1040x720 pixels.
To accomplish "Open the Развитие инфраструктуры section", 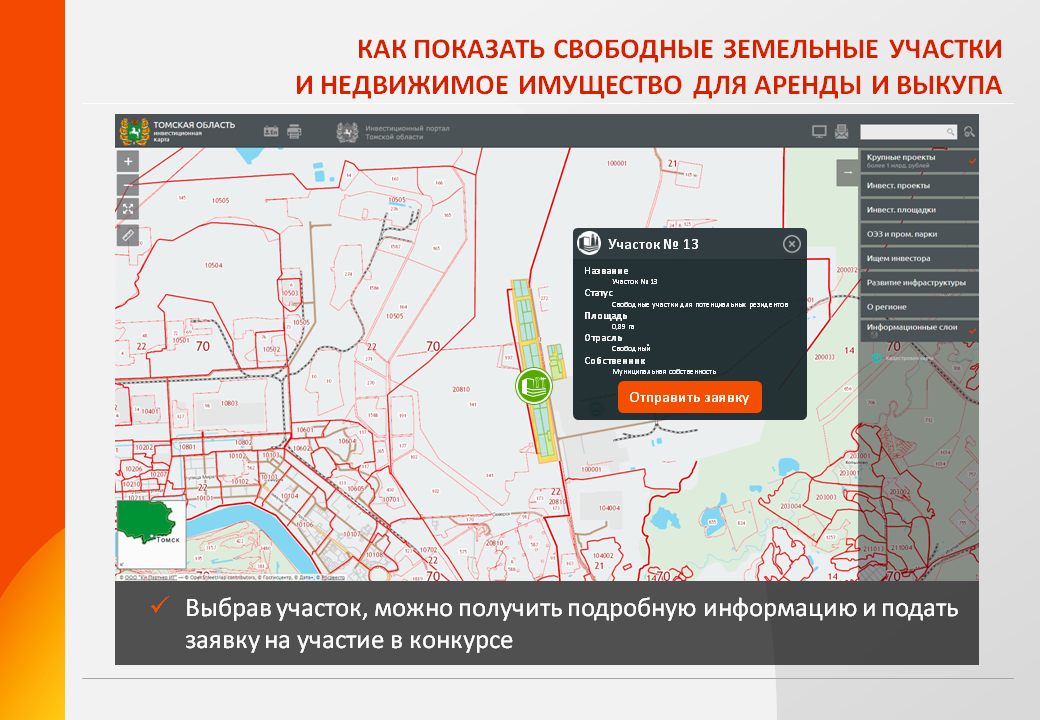I will point(919,282).
